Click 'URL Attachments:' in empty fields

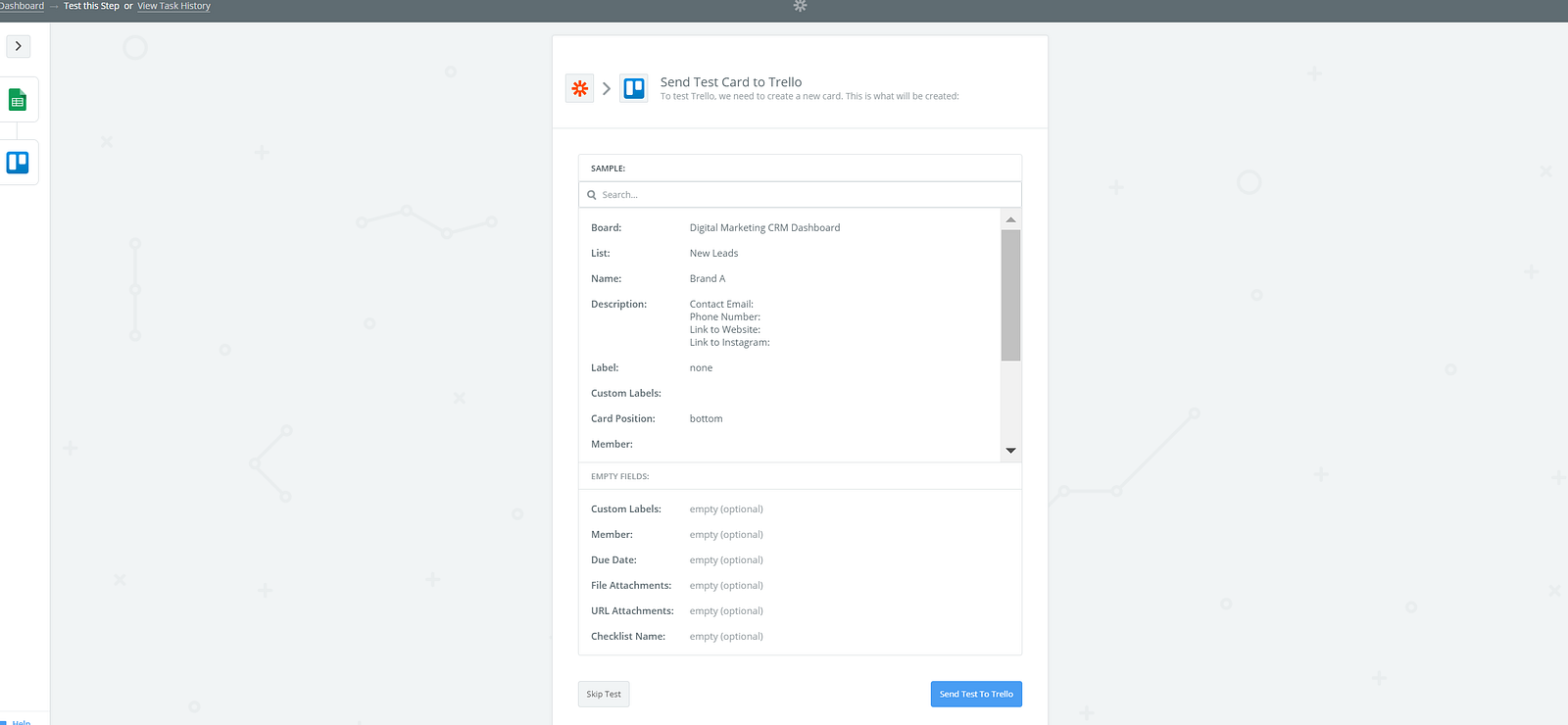(x=632, y=610)
